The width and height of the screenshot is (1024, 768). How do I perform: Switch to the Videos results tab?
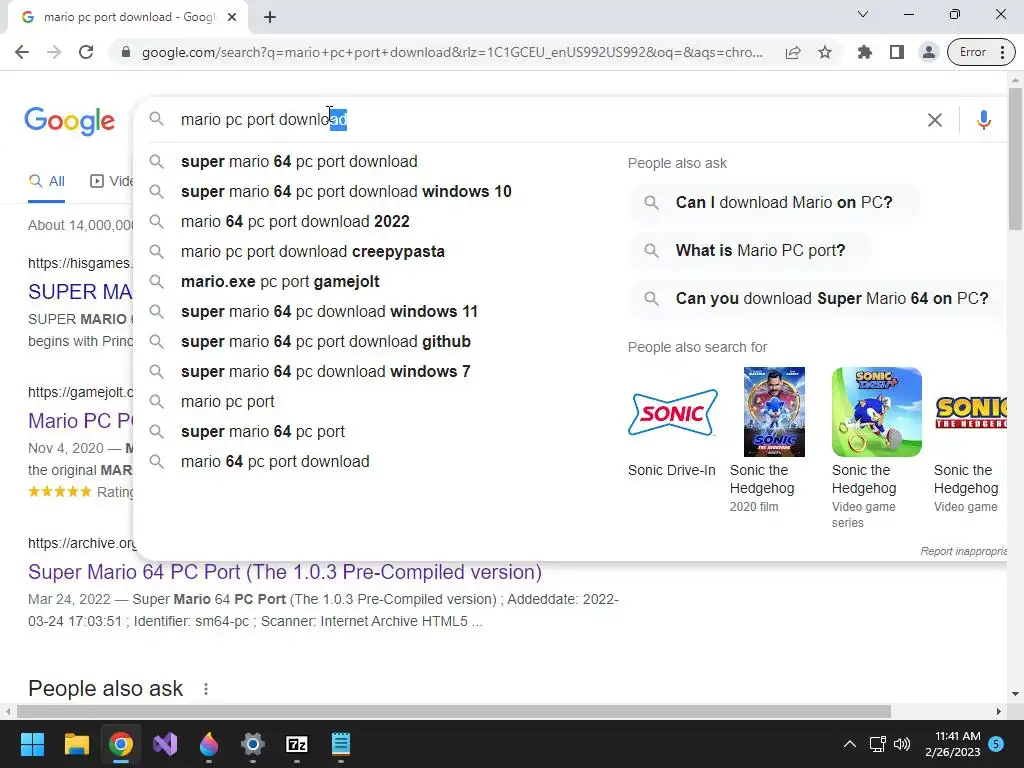[112, 182]
